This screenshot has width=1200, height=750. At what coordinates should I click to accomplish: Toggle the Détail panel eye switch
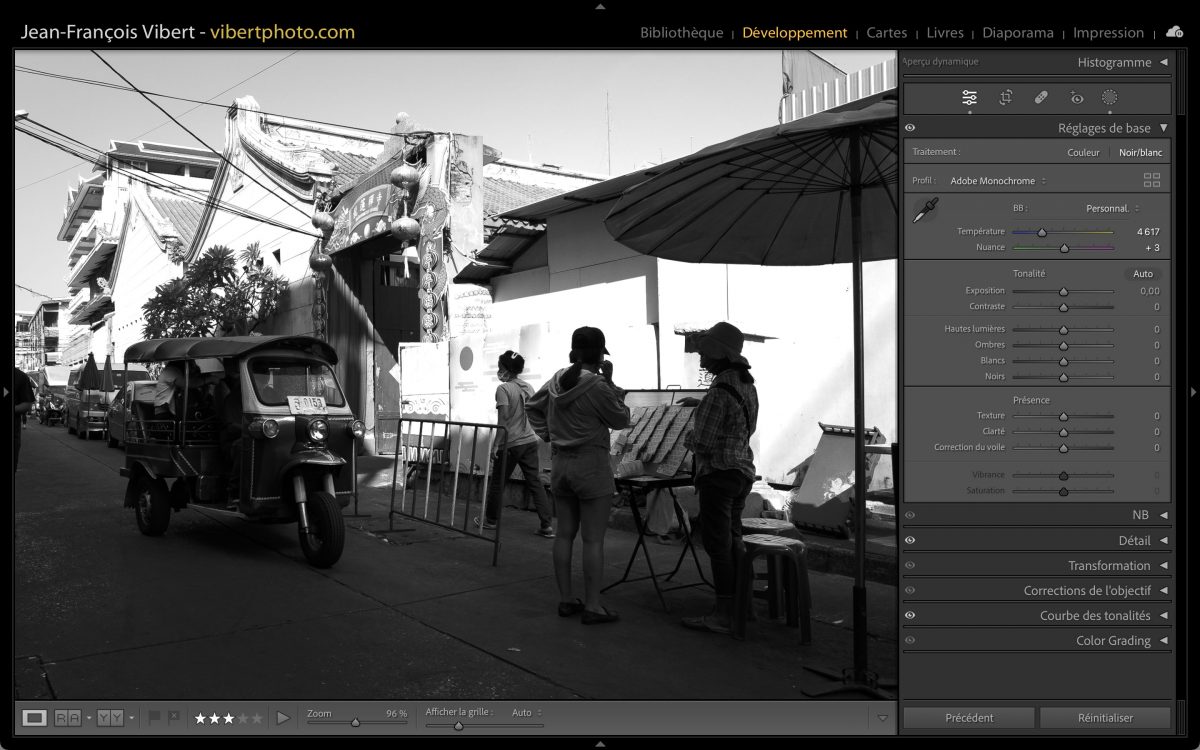coord(910,540)
